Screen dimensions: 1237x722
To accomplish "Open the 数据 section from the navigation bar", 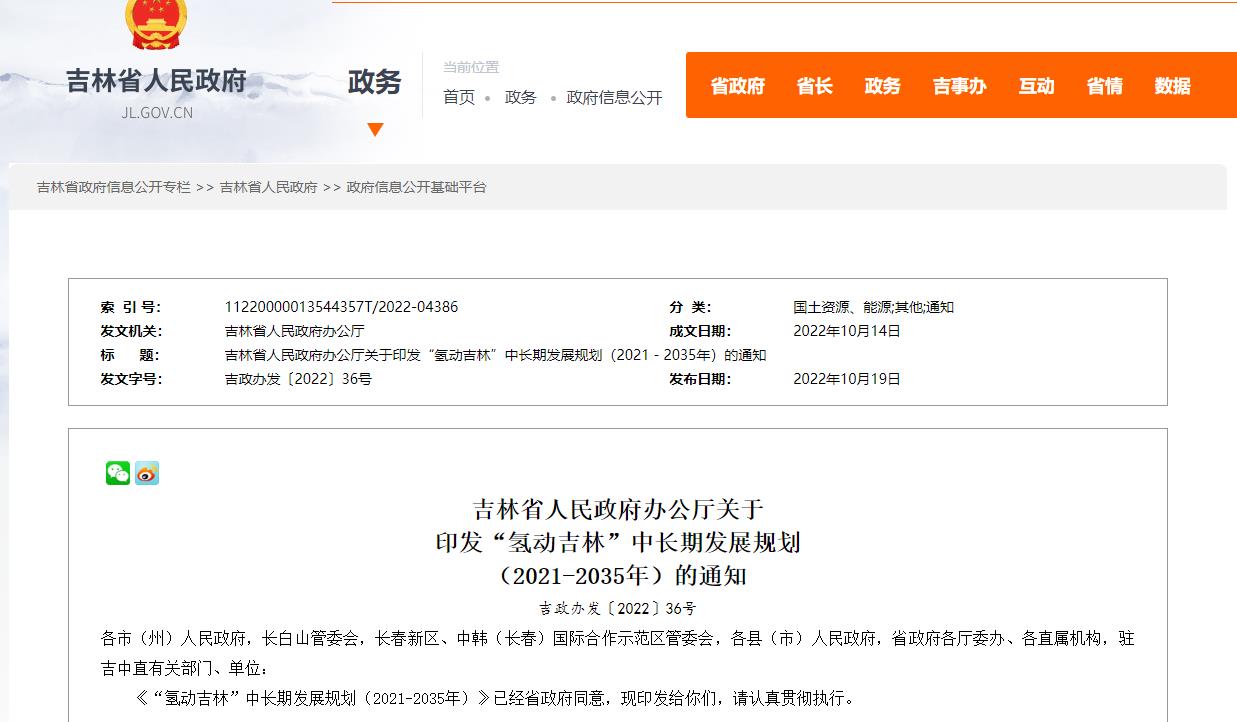I will pos(1172,86).
